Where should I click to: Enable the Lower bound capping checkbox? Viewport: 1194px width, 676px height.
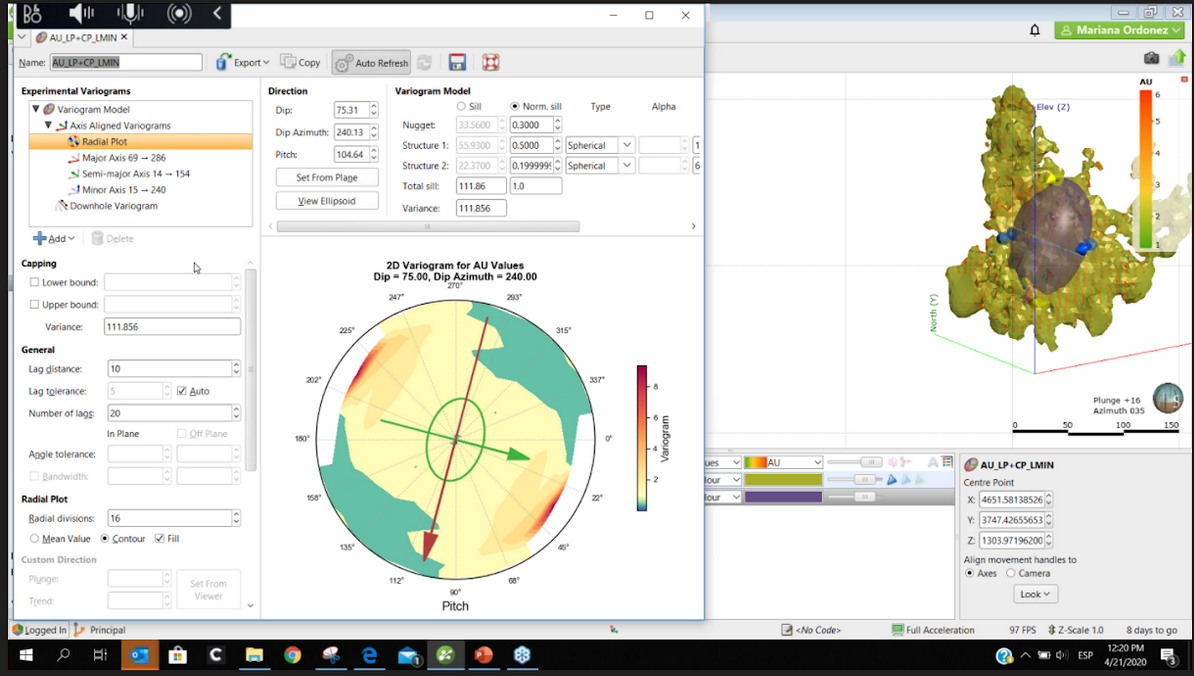pyautogui.click(x=34, y=282)
